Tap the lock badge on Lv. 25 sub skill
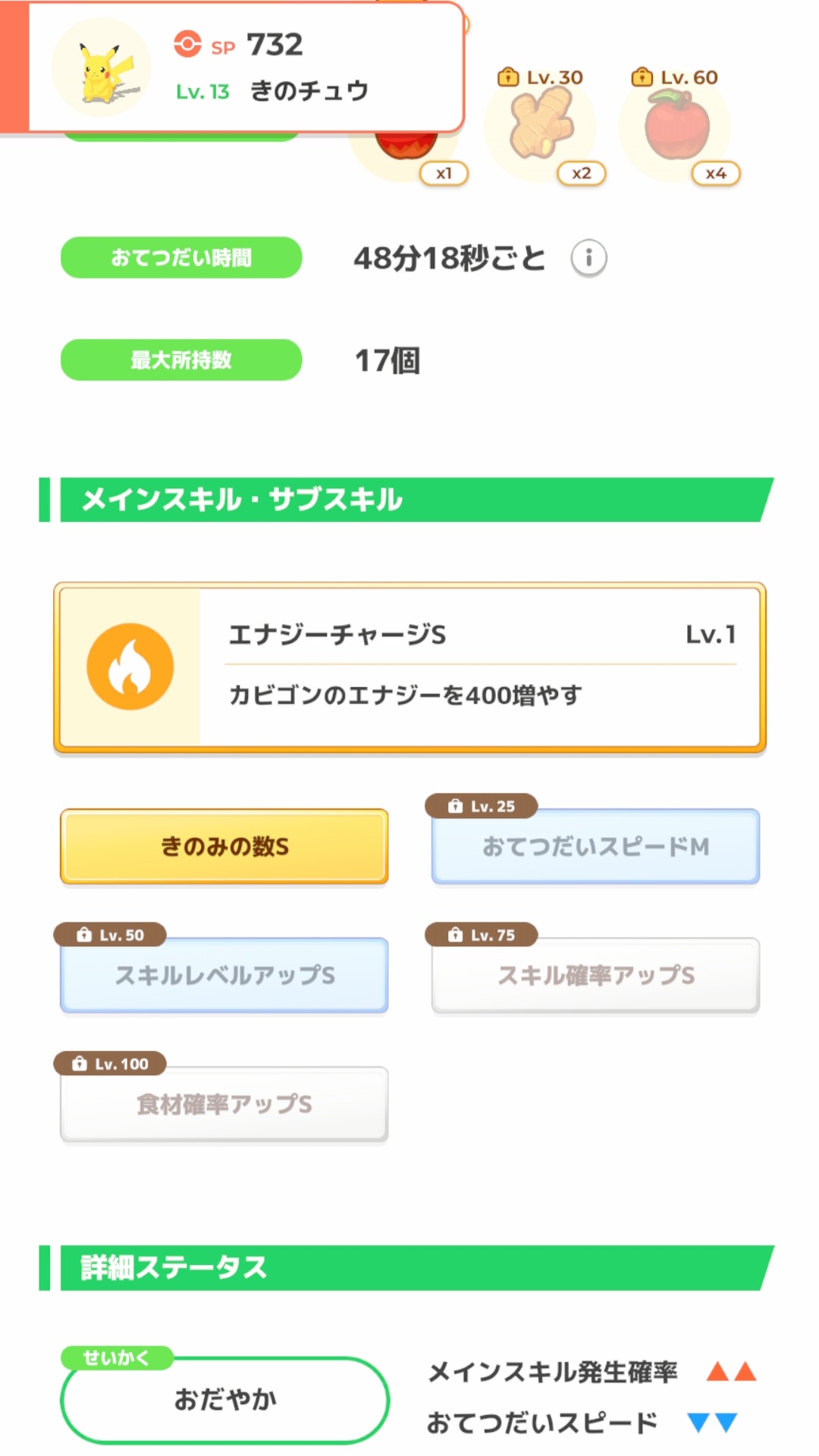The height and width of the screenshot is (1456, 819). pos(482,806)
